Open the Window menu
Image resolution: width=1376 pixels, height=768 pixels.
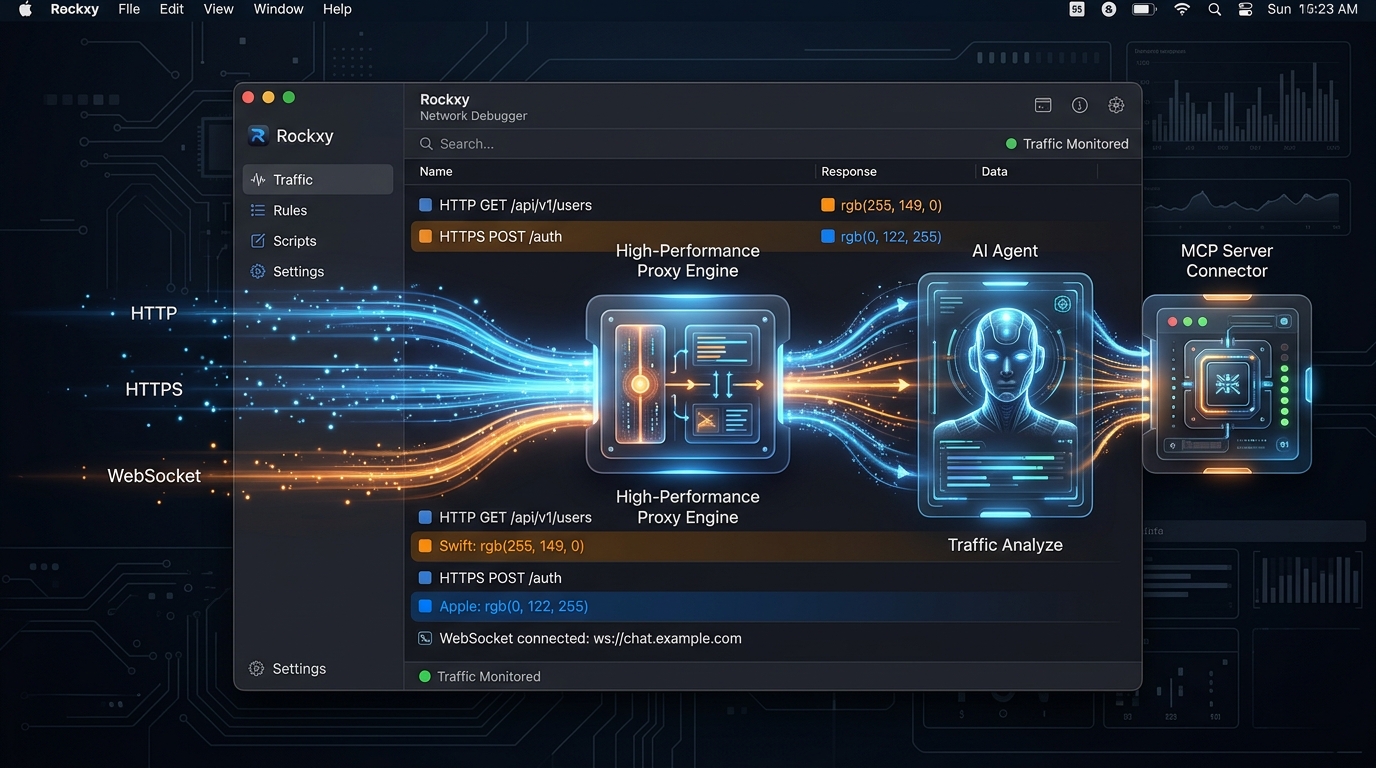[x=278, y=9]
